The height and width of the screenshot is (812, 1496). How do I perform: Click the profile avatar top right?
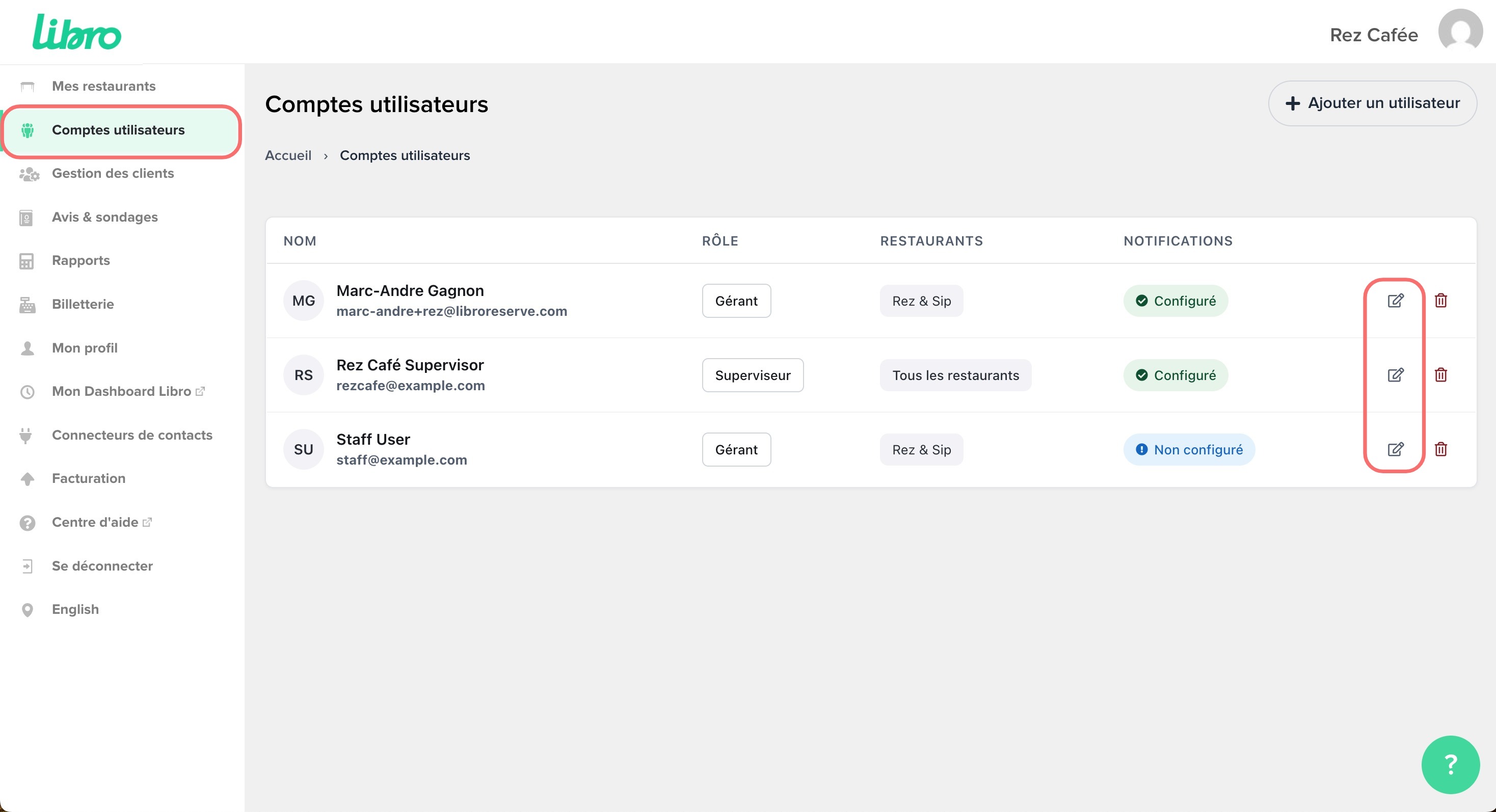1460,32
